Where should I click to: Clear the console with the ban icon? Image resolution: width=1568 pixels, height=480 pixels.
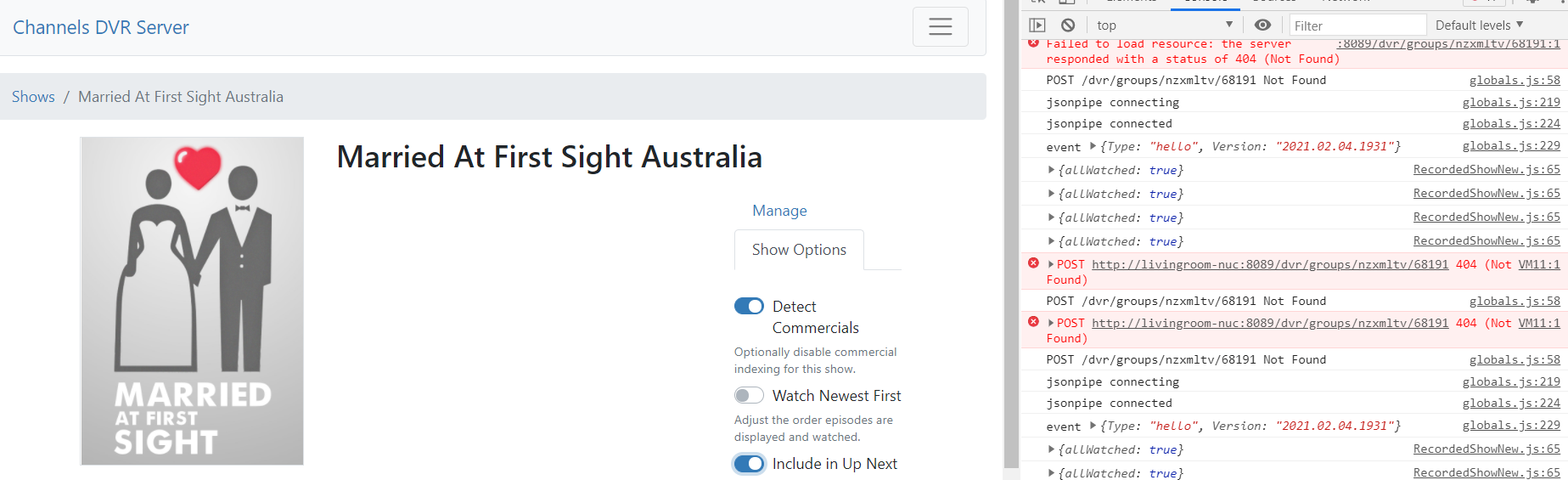coord(1068,25)
